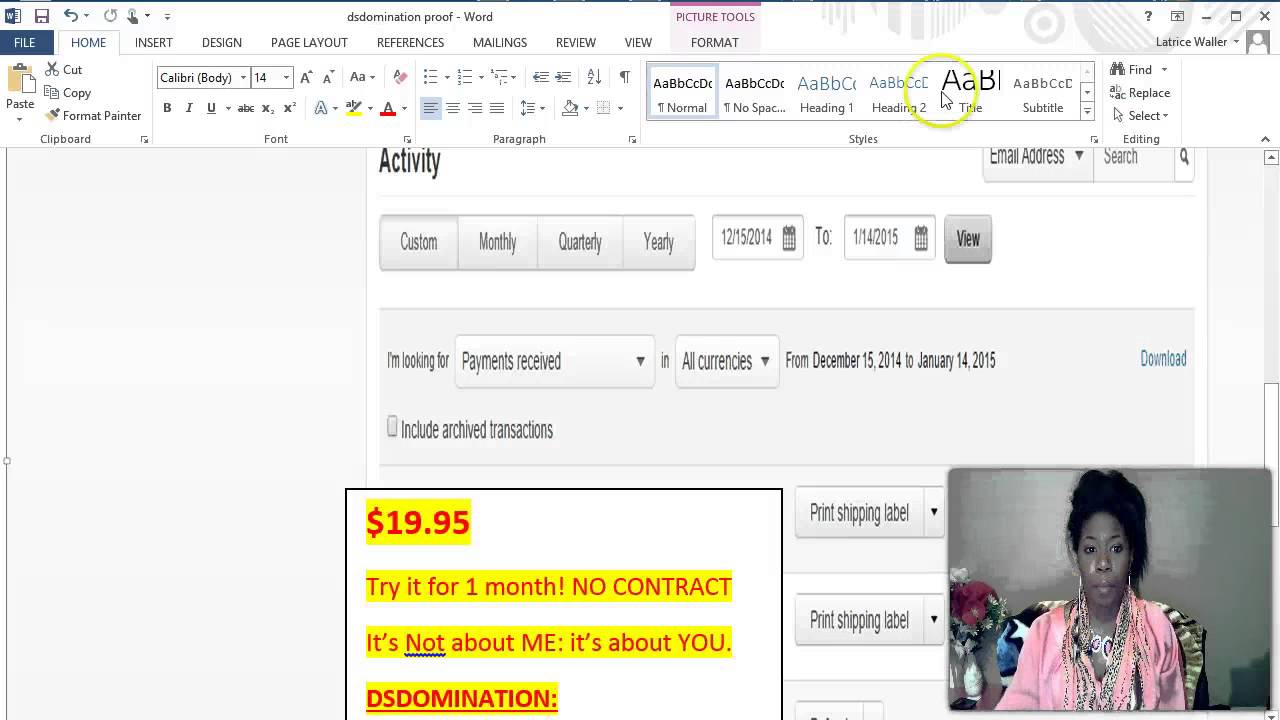Show paragraph marks and formatting symbols
Viewport: 1280px width, 720px height.
(x=624, y=77)
